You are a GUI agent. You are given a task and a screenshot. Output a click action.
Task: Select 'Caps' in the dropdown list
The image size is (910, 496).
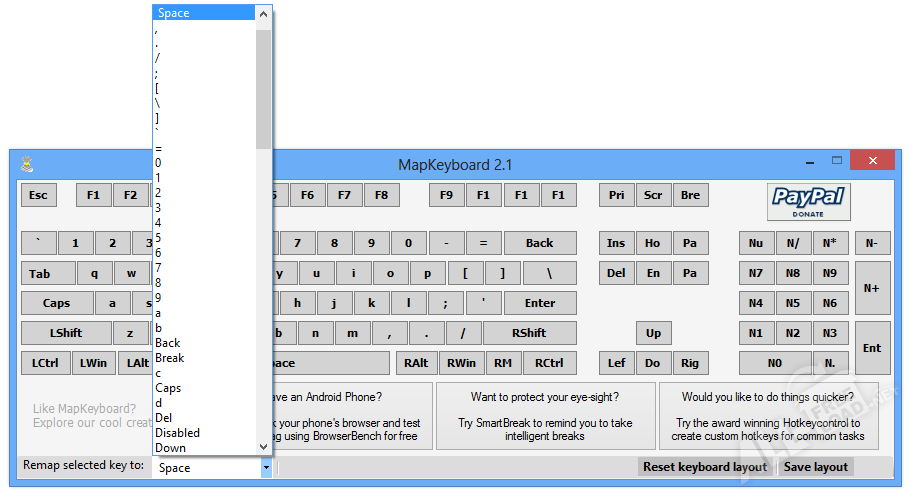click(168, 388)
